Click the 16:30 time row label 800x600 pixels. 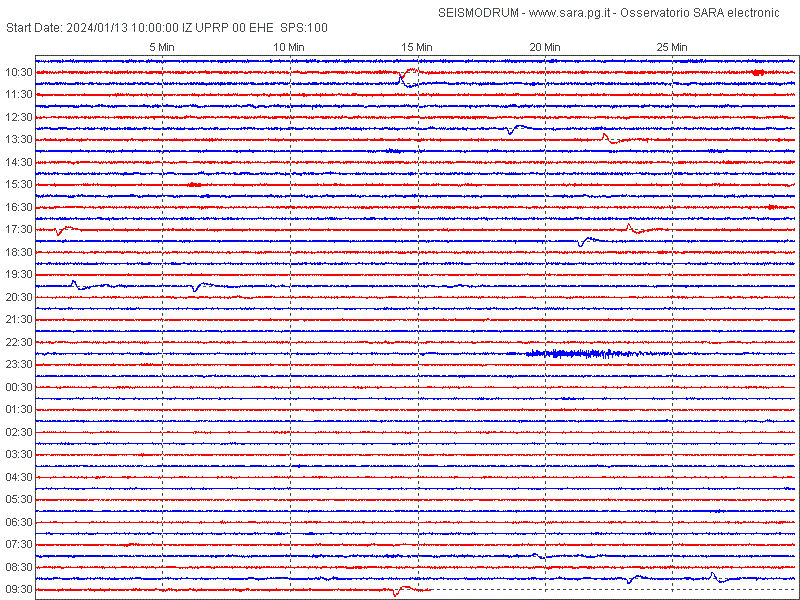(x=19, y=207)
